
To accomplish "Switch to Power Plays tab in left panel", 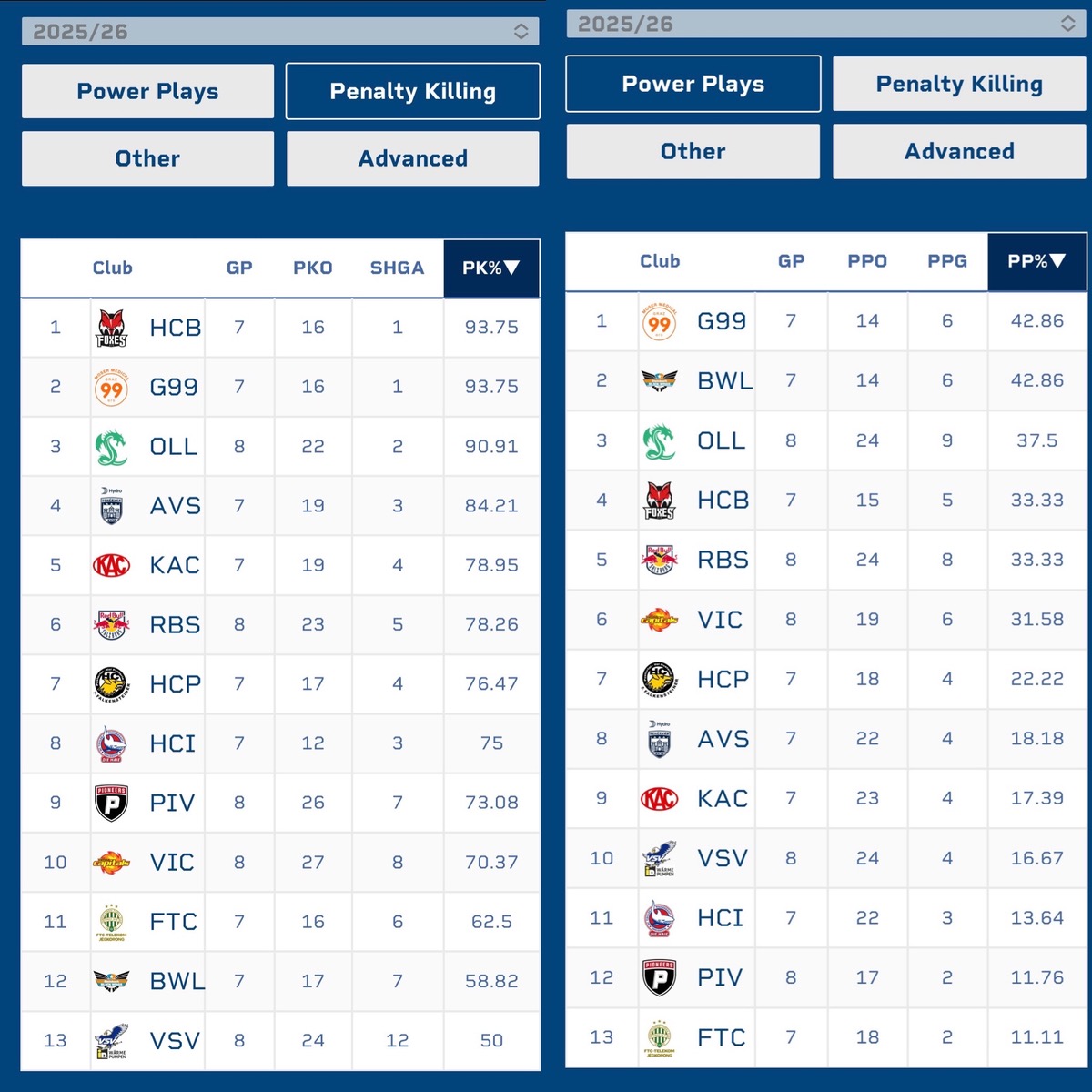I will (x=147, y=91).
